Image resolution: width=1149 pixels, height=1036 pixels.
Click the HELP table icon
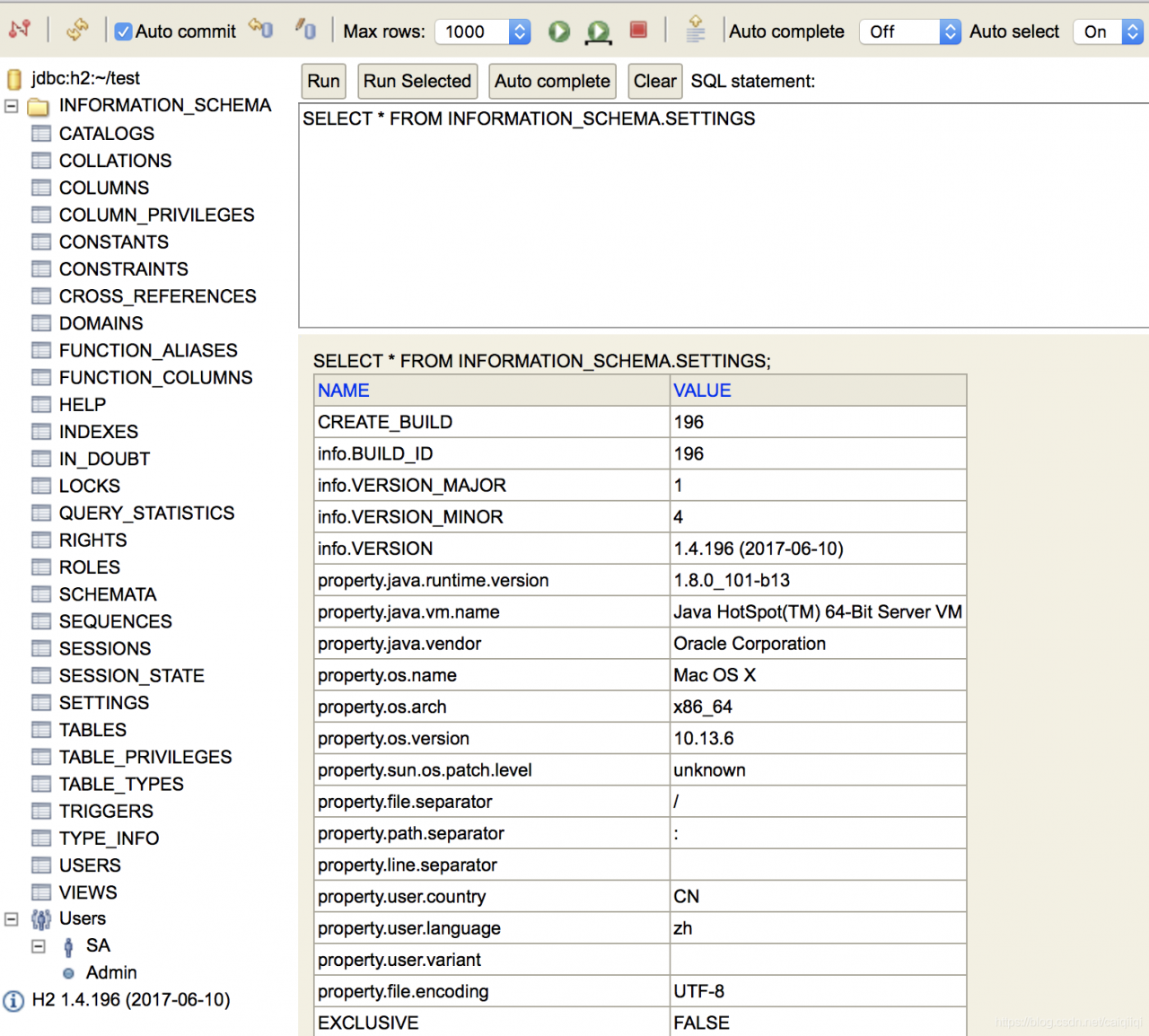tap(41, 405)
